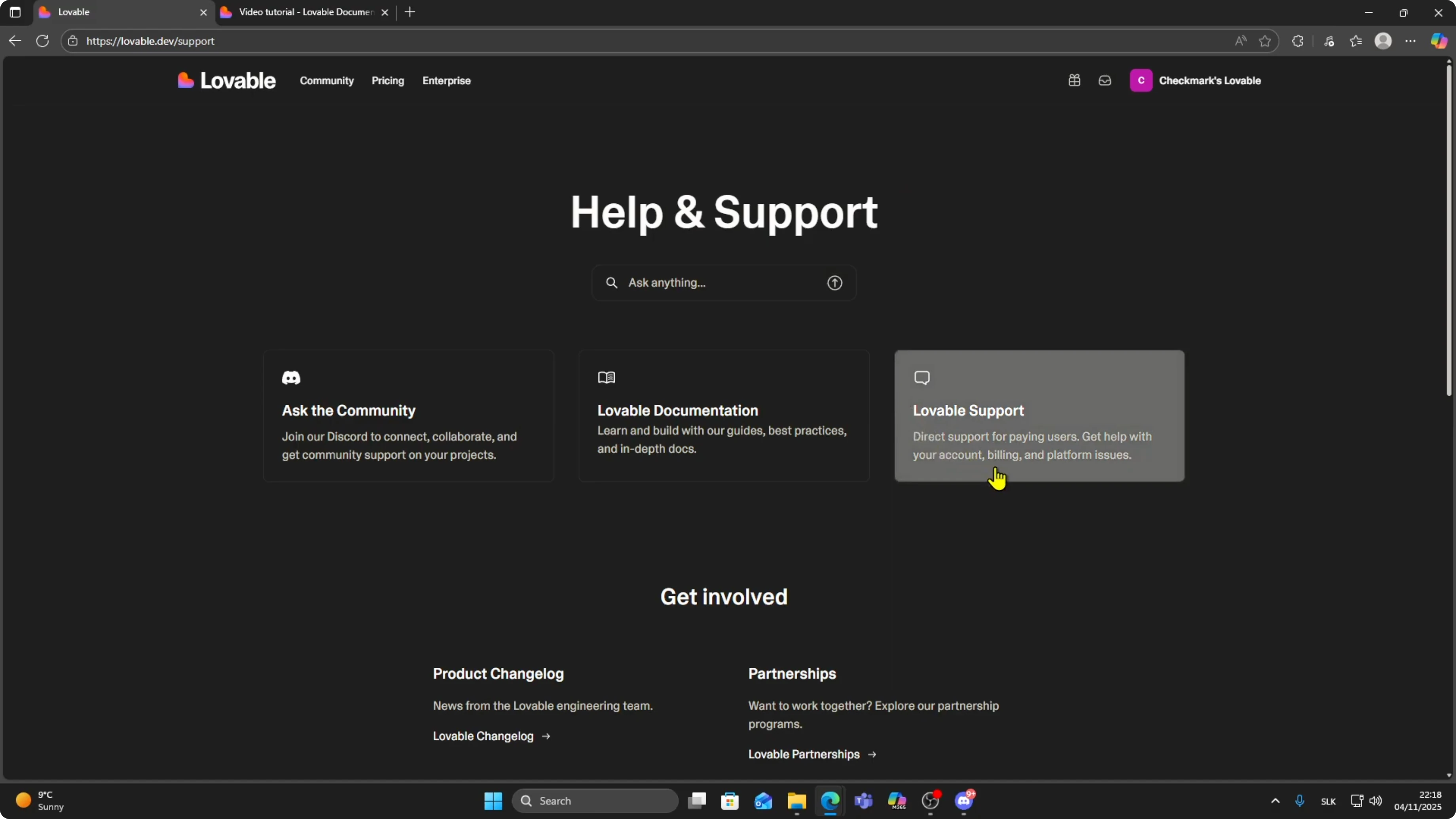This screenshot has height=819, width=1456.
Task: Refresh the page with the reload icon
Action: pyautogui.click(x=42, y=41)
